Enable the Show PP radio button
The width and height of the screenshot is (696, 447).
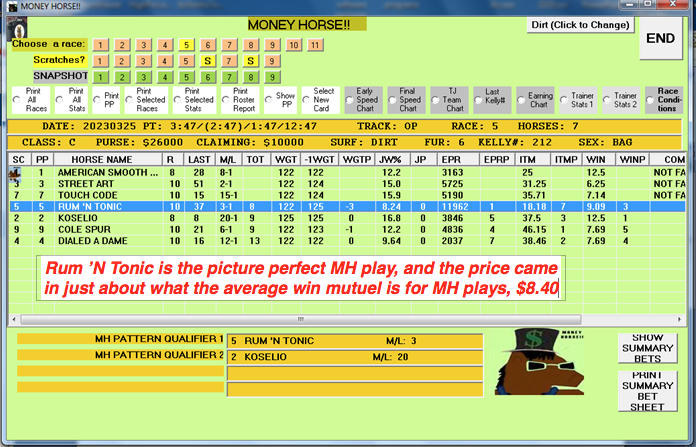tap(269, 99)
